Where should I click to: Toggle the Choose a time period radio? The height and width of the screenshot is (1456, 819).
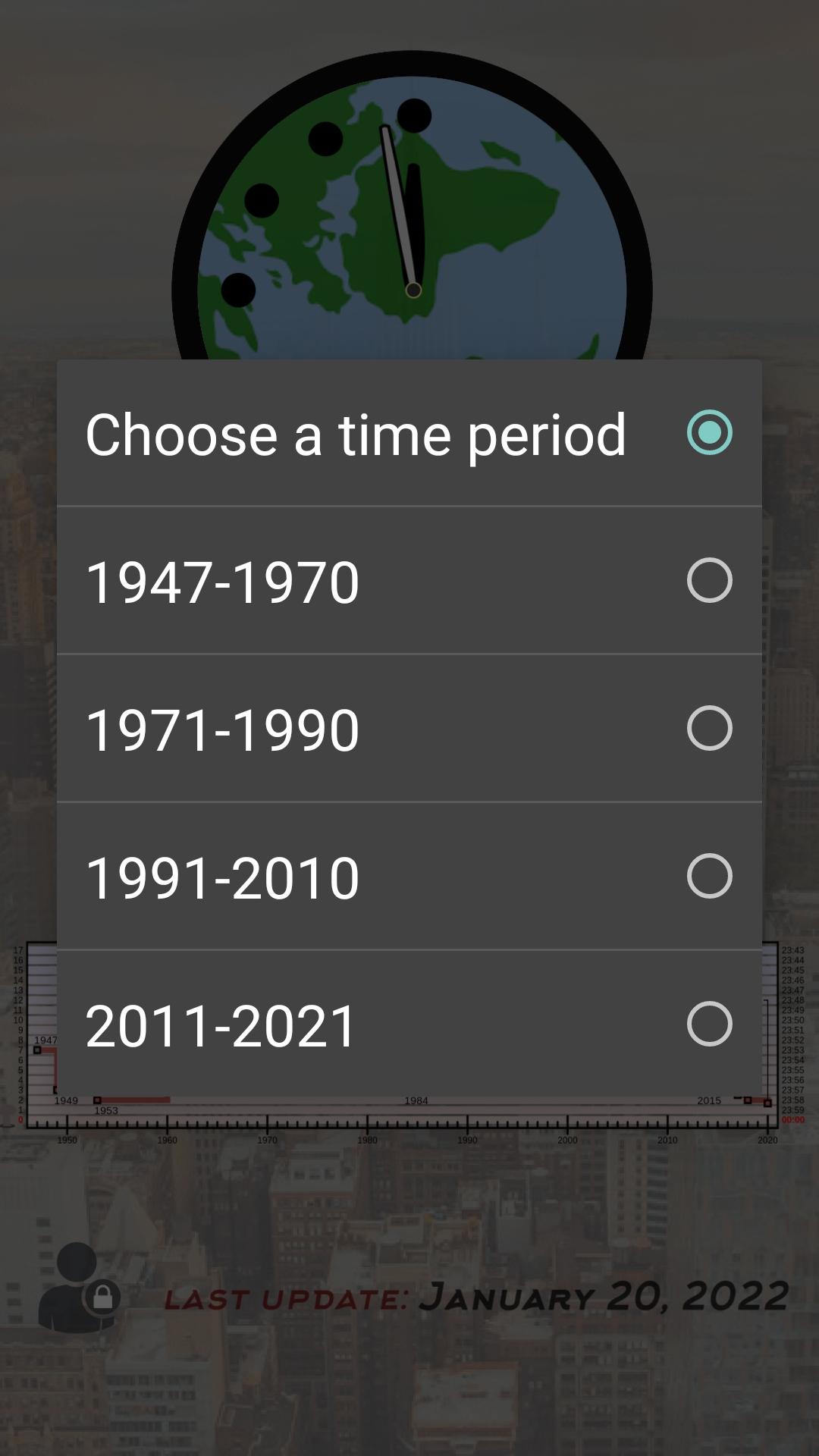709,432
